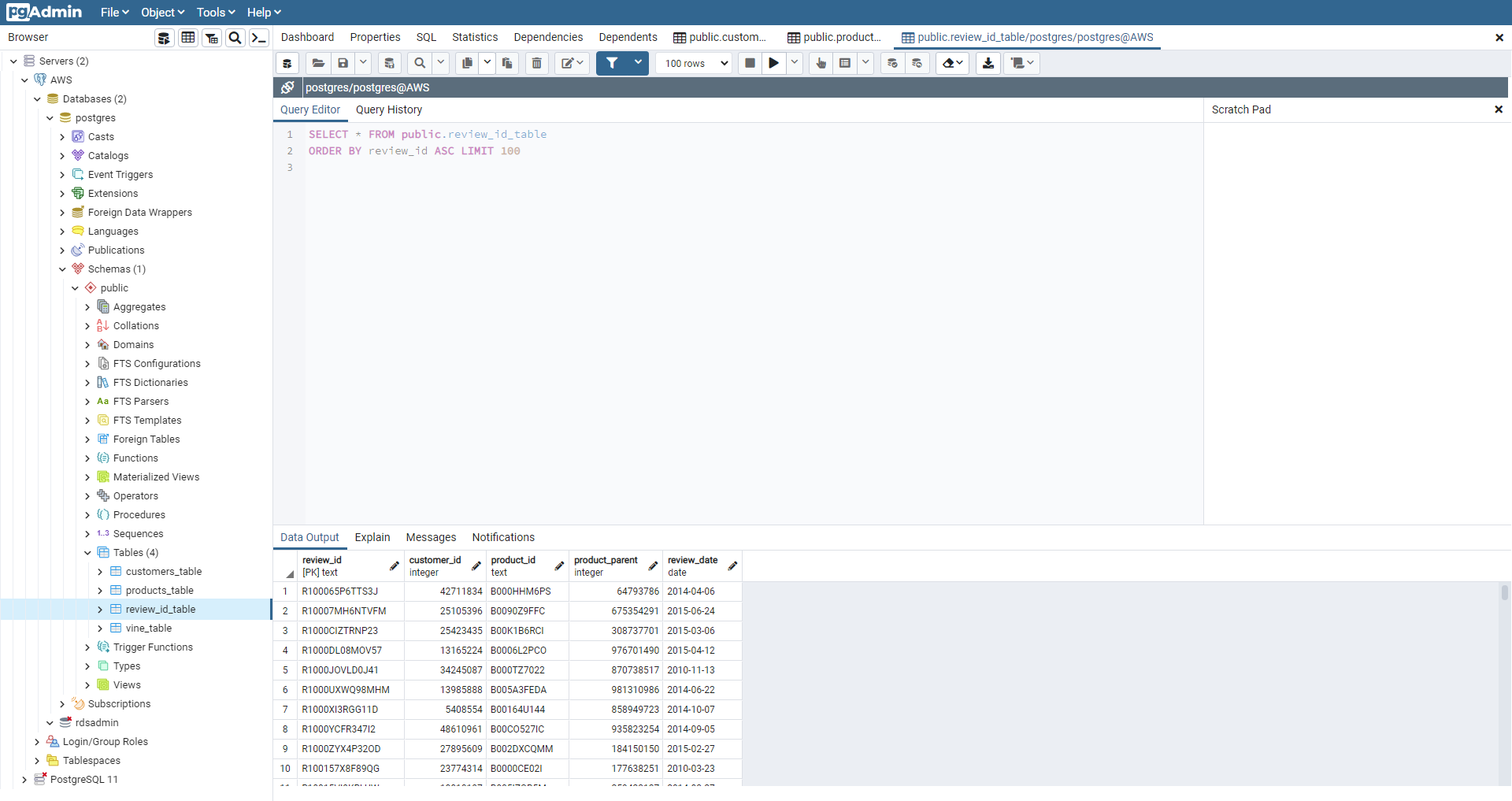This screenshot has width=1512, height=801.
Task: Click the Explain query icon
Action: pyautogui.click(x=821, y=63)
